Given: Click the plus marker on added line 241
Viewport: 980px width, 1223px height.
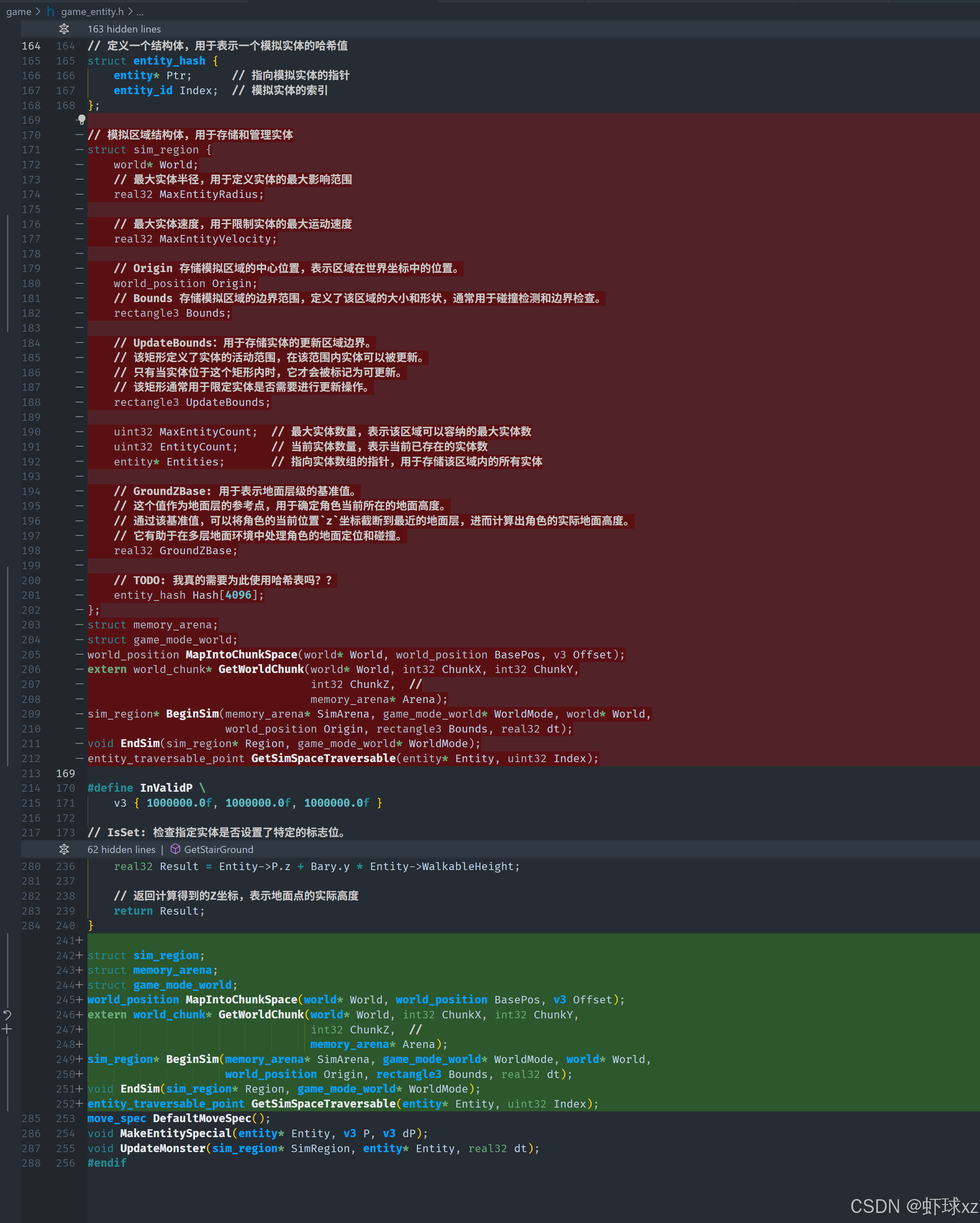Looking at the screenshot, I should (80, 940).
